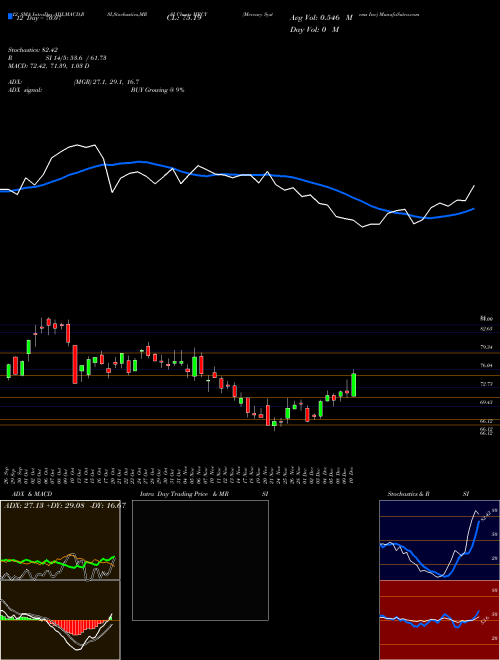Click the MACD red histogram chart
Viewport: 500px width, 660px height.
coord(60,620)
